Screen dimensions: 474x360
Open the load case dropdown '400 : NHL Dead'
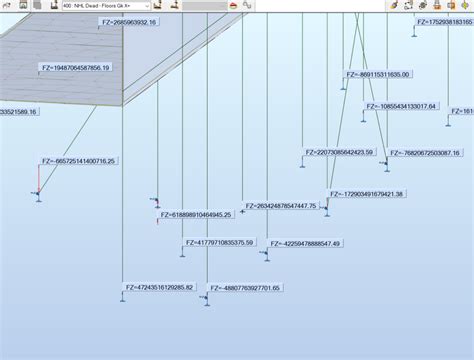click(x=106, y=6)
